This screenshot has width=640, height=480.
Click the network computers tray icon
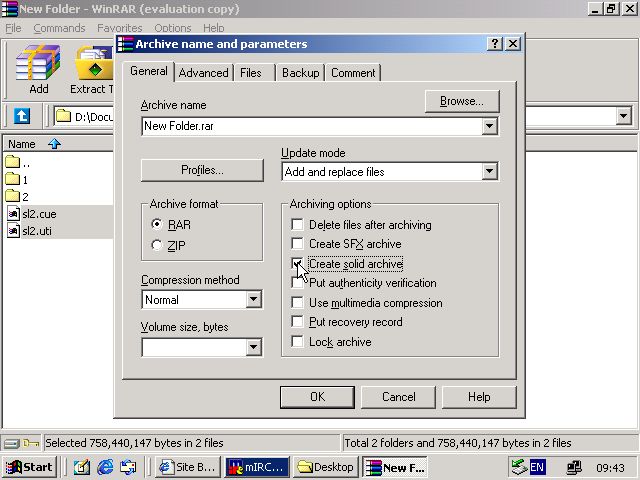pos(575,467)
